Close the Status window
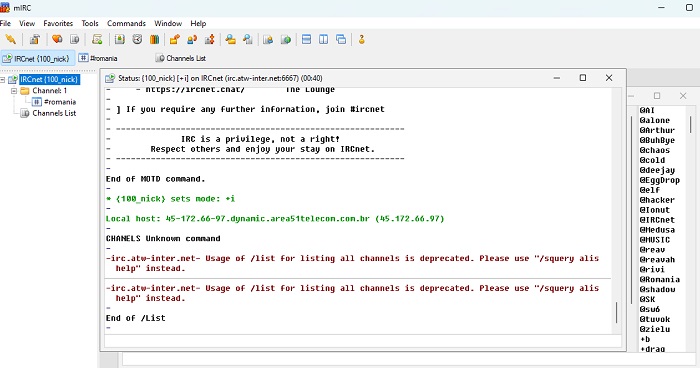 [609, 78]
